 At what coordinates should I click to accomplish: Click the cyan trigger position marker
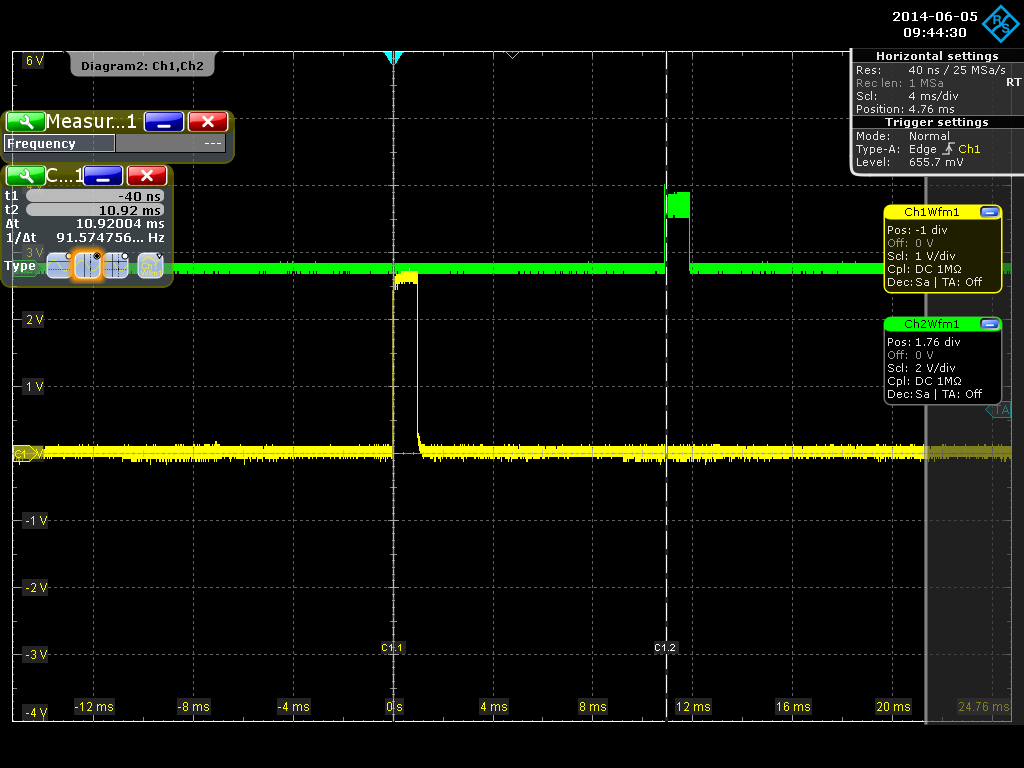[x=393, y=58]
